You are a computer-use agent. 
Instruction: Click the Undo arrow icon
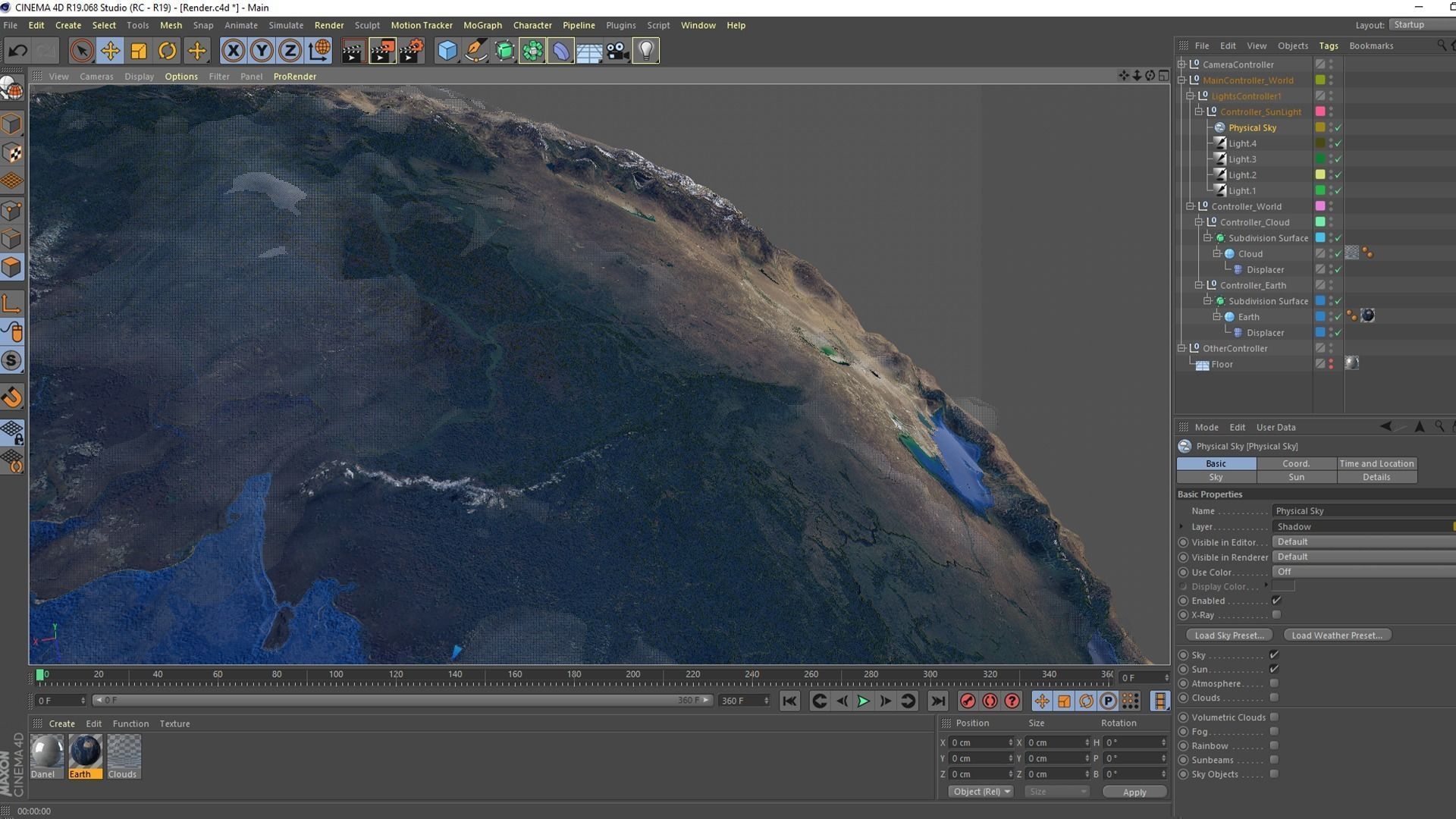point(18,51)
